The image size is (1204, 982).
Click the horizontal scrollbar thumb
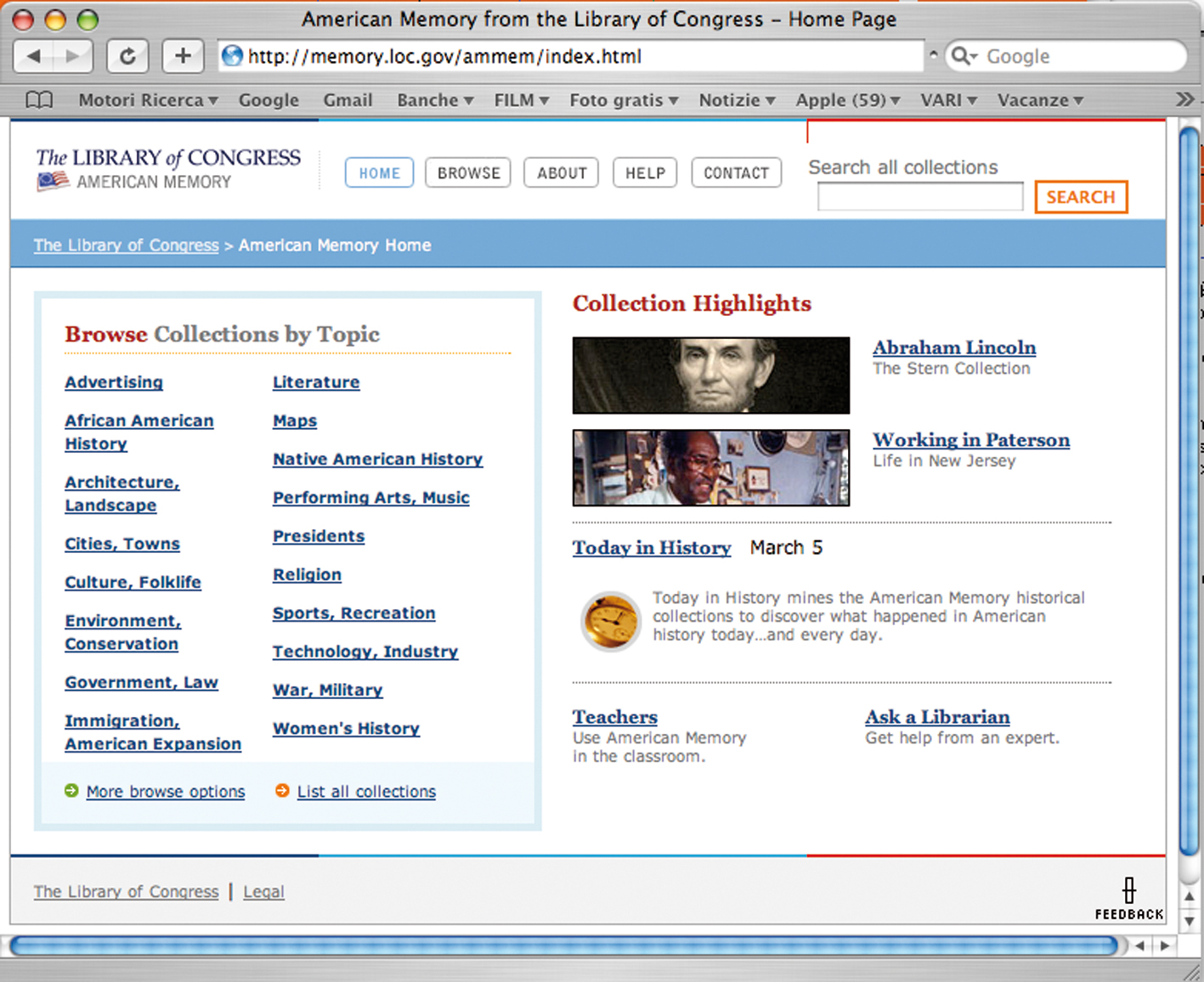pos(565,945)
